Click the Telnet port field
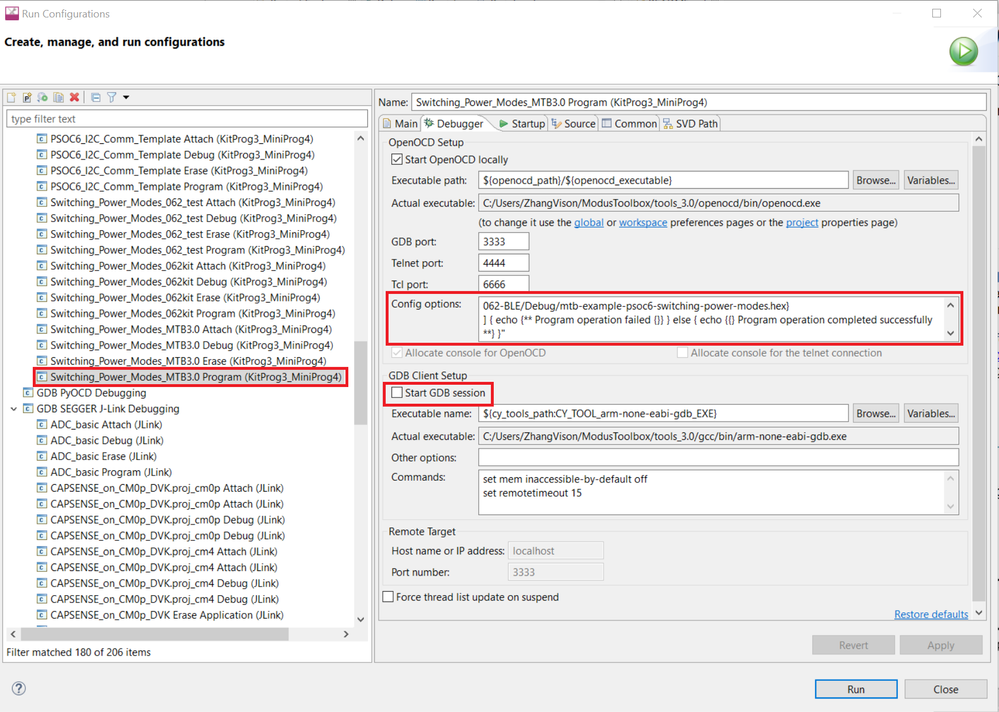The image size is (999, 712). tap(503, 262)
